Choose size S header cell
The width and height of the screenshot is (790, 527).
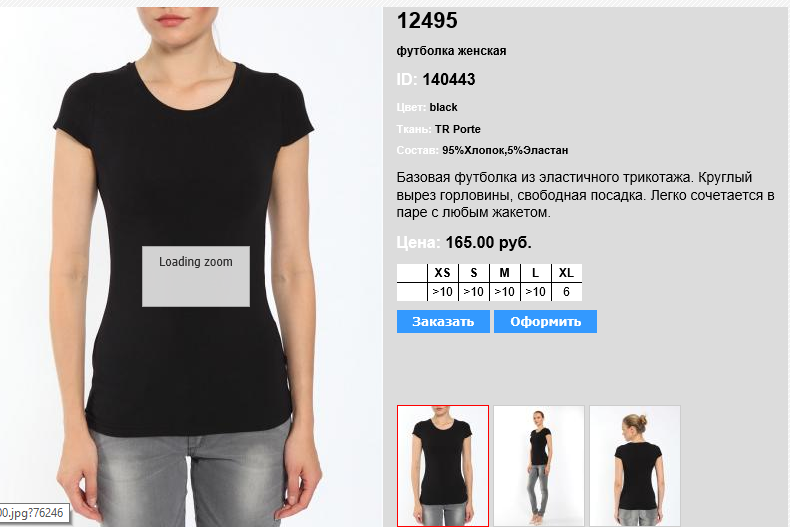(474, 273)
